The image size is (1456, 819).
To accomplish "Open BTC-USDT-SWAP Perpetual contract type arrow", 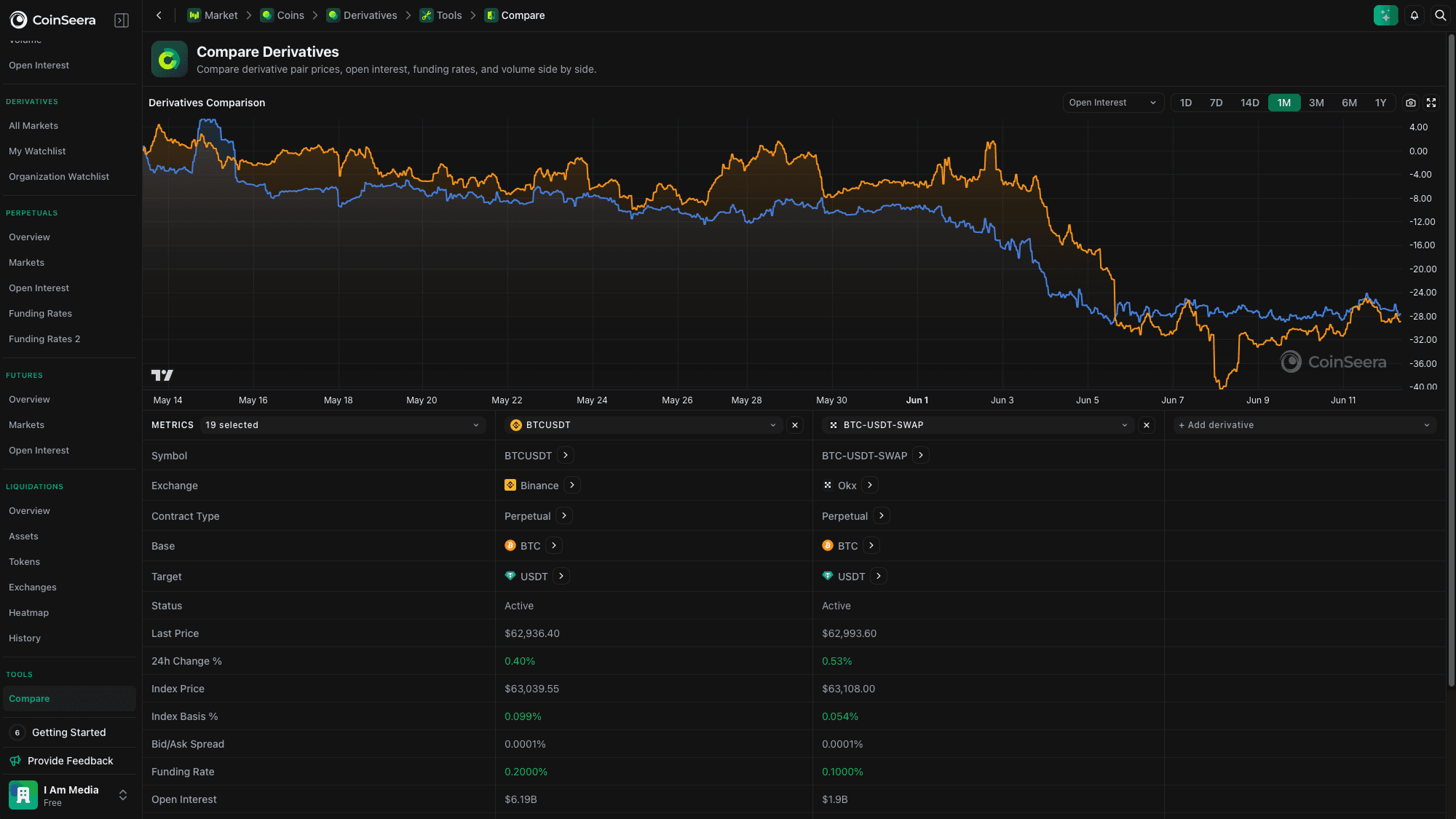I will (x=882, y=515).
